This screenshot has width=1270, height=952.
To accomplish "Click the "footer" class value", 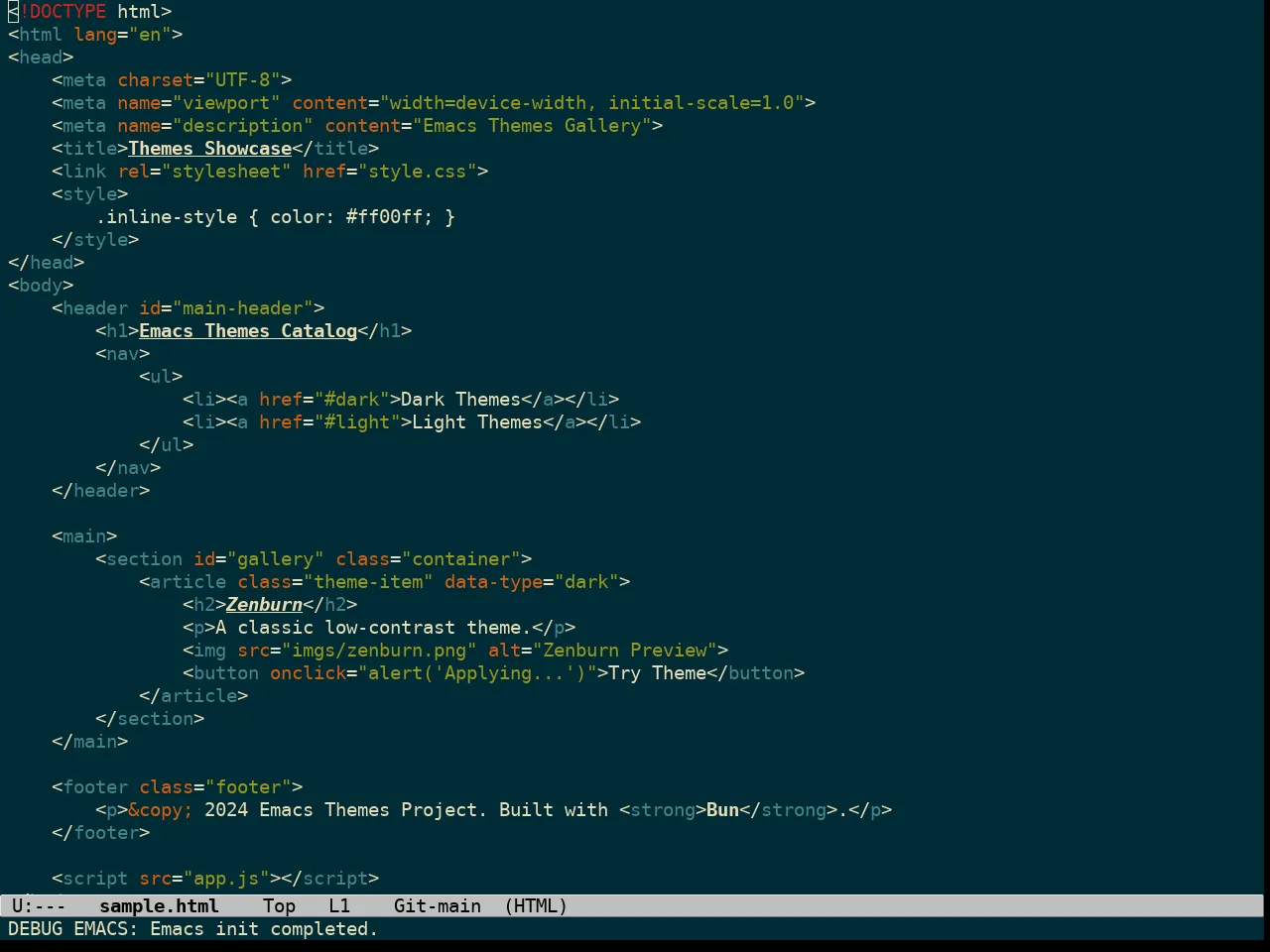I will point(248,786).
